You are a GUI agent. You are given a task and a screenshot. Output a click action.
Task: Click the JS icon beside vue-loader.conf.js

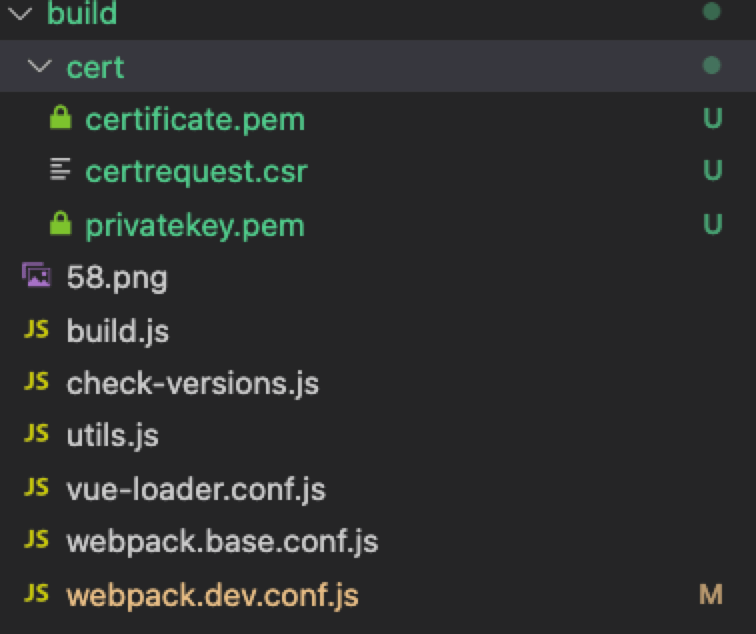pyautogui.click(x=36, y=487)
